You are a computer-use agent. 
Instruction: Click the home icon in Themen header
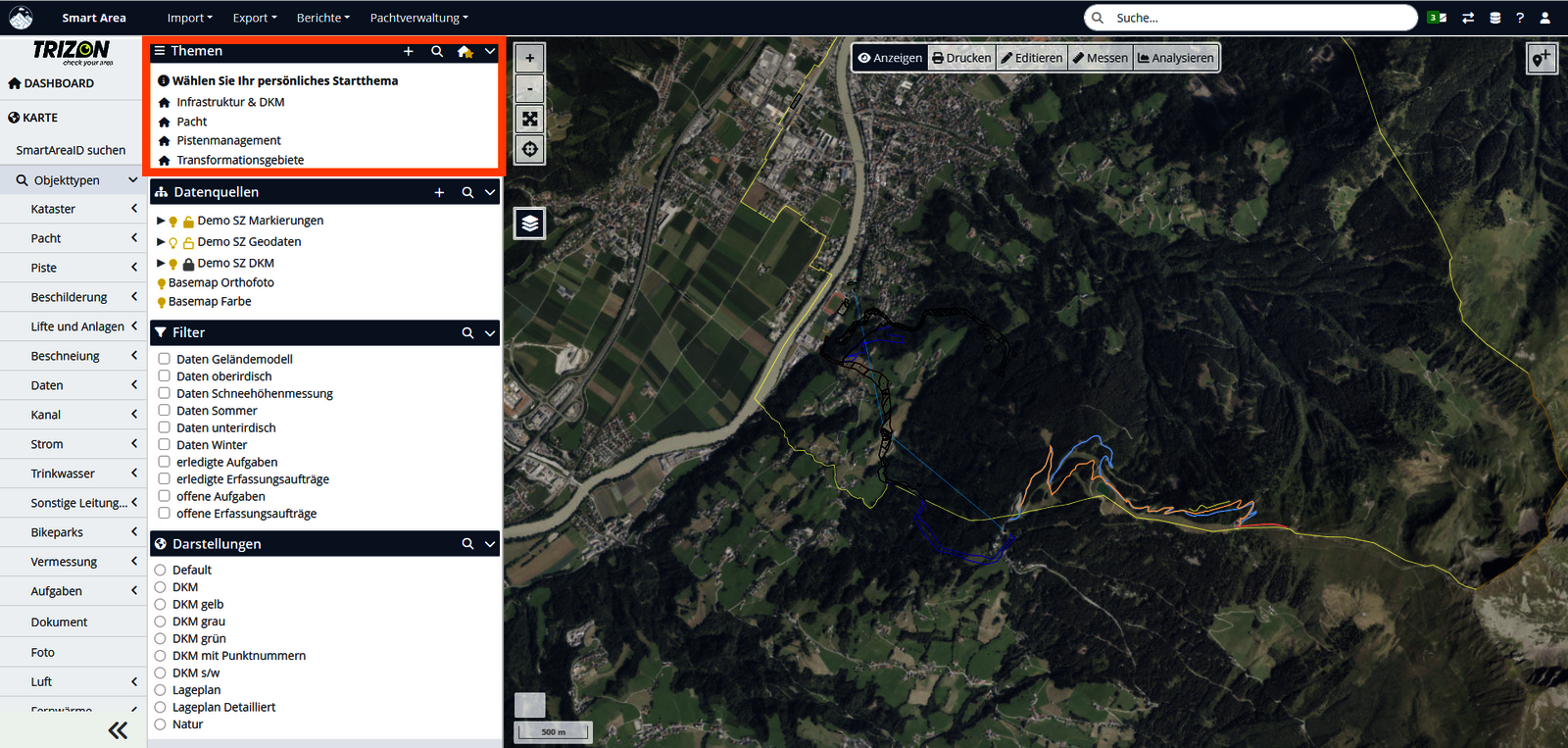coord(465,52)
